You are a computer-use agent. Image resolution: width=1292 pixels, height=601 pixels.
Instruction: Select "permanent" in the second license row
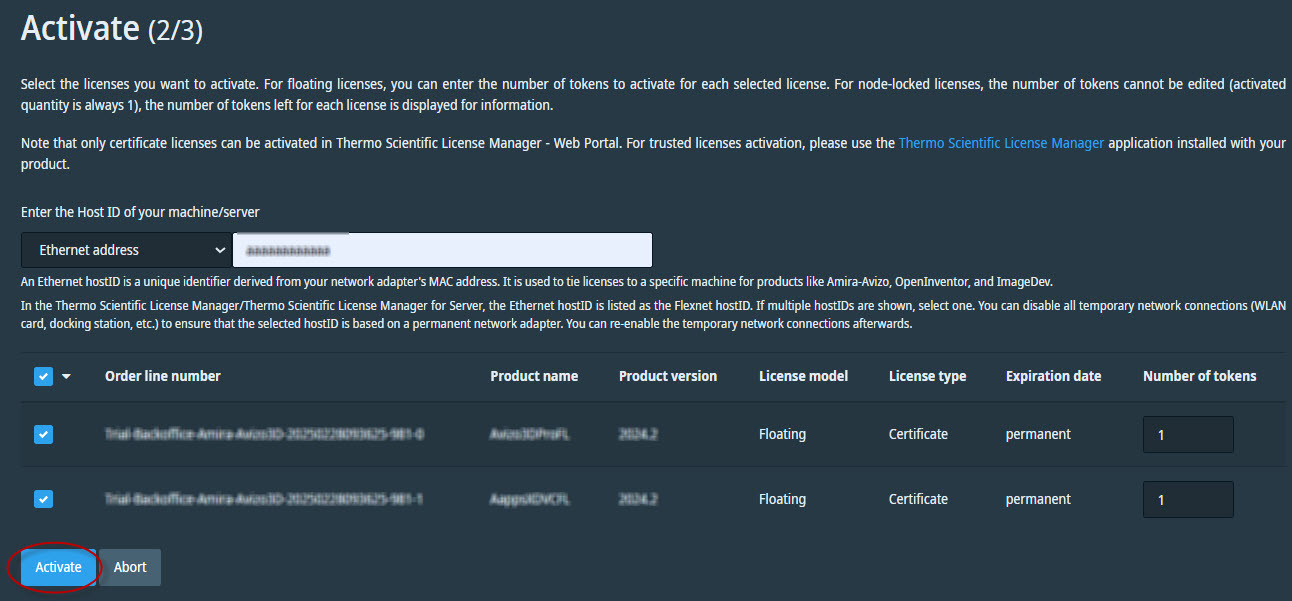(1039, 498)
